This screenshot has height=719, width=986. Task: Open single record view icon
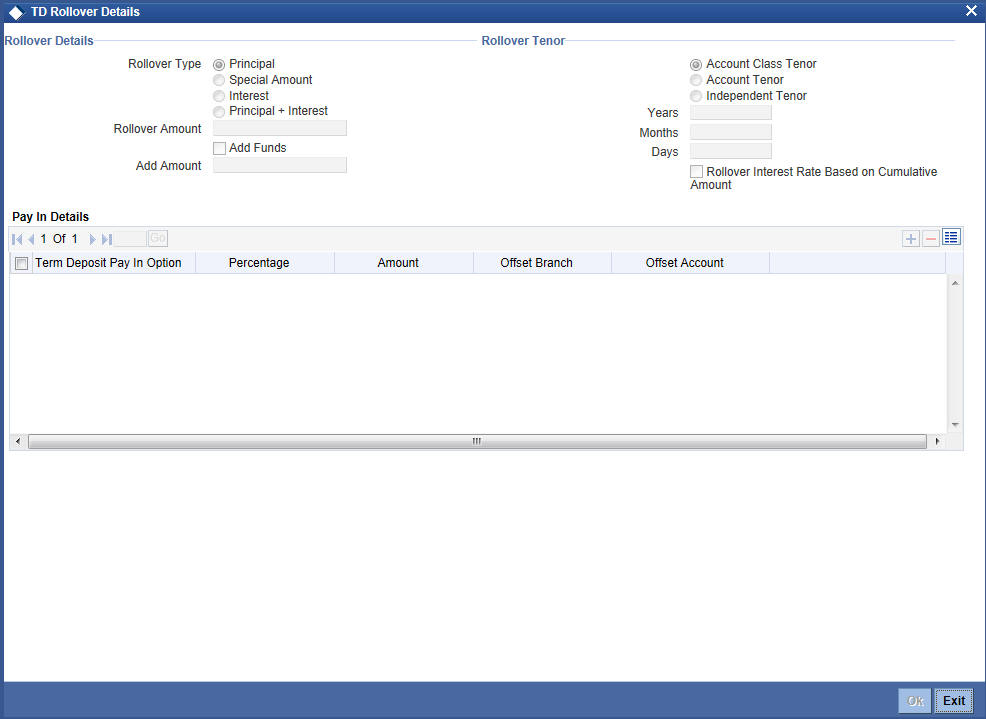coord(951,237)
